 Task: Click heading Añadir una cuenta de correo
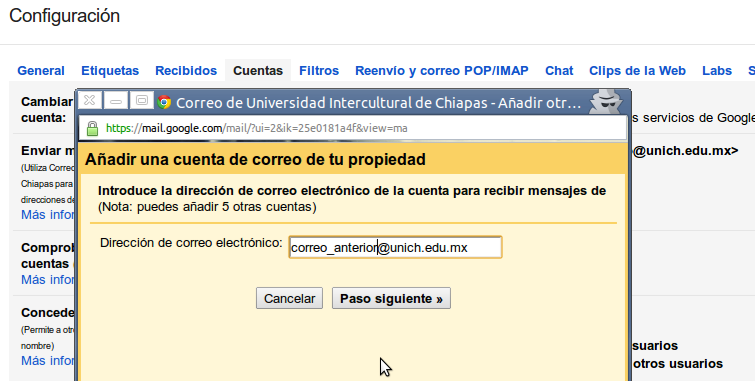coord(255,159)
